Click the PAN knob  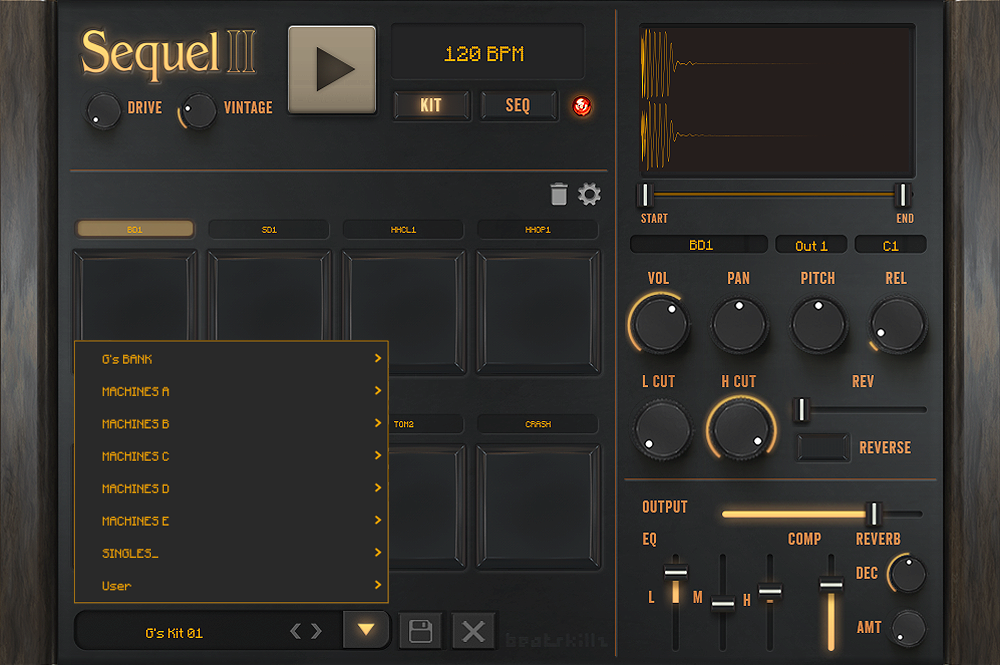click(x=739, y=325)
